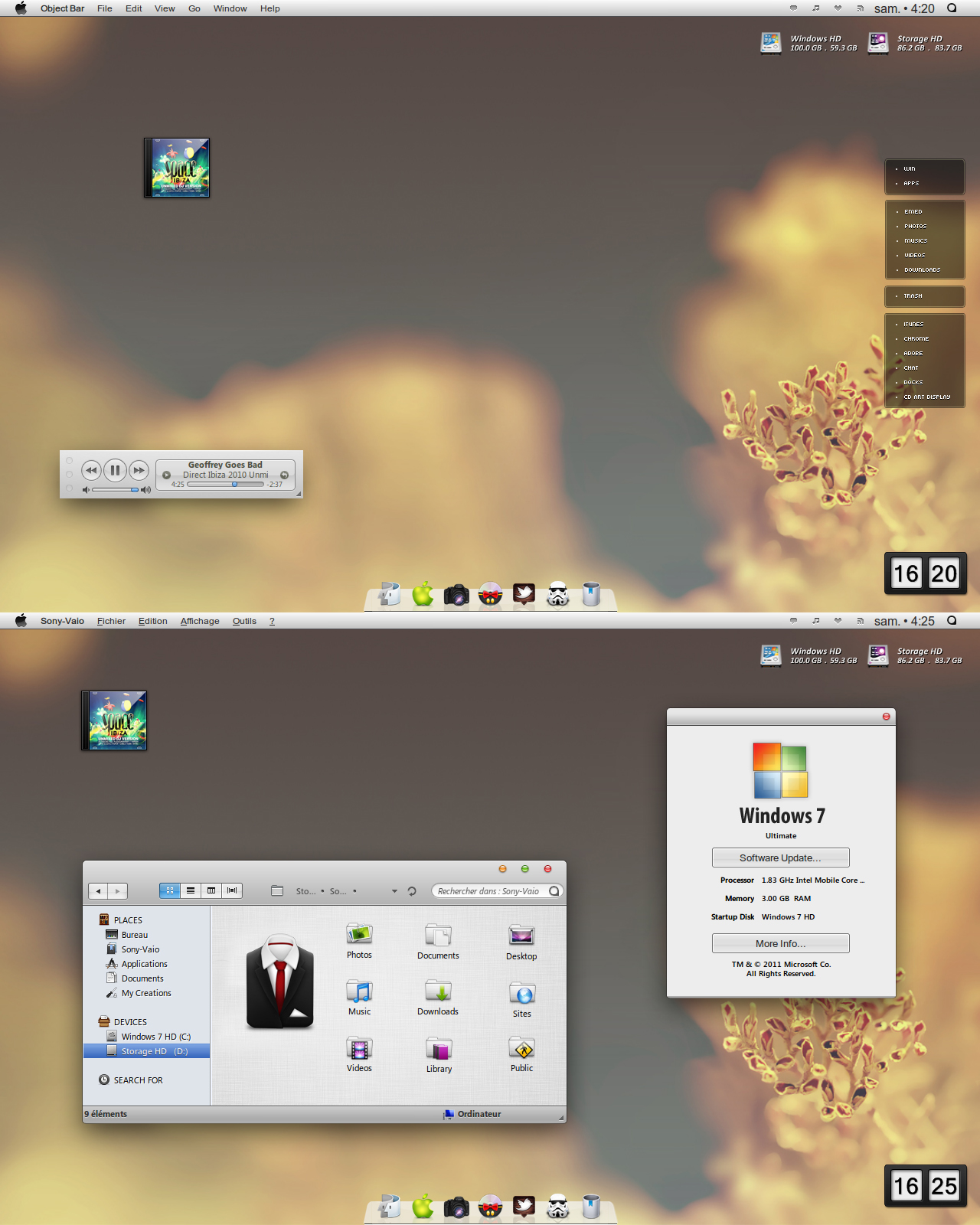Click the loop arrow right of the song title
The width and height of the screenshot is (980, 1225).
pos(284,475)
